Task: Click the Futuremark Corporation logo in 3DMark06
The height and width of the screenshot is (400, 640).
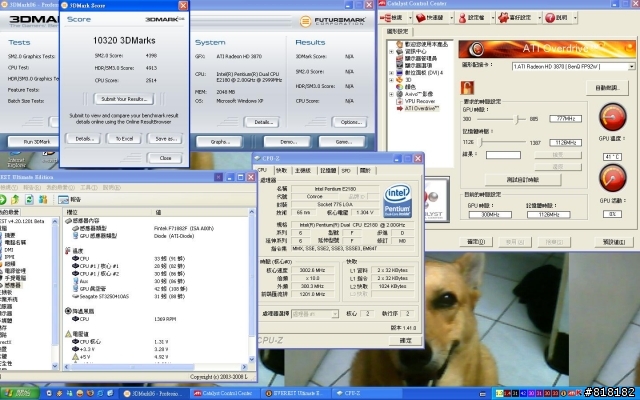Action: [x=333, y=21]
